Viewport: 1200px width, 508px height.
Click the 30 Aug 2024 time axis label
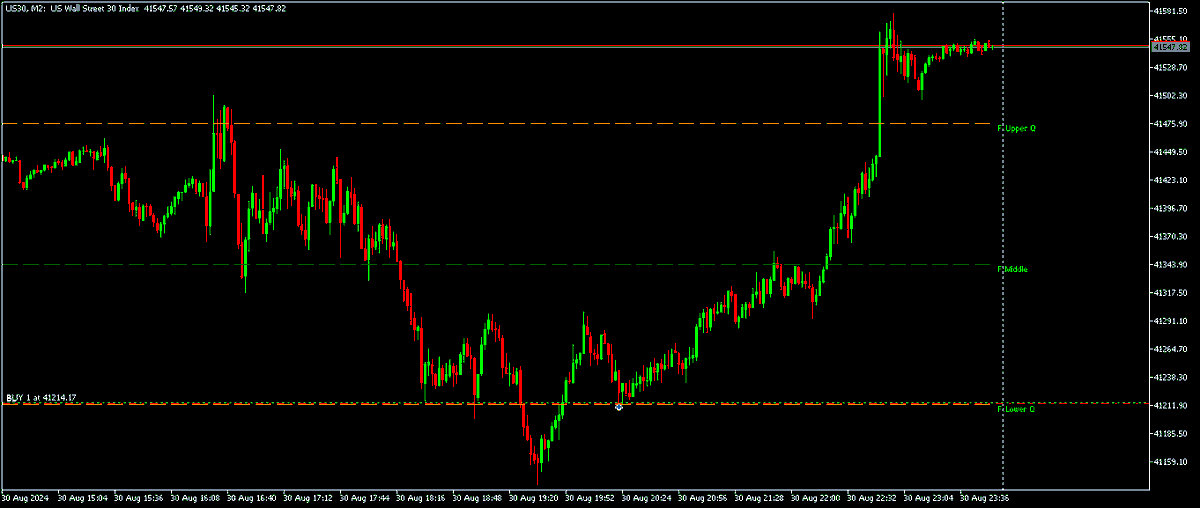pyautogui.click(x=24, y=496)
